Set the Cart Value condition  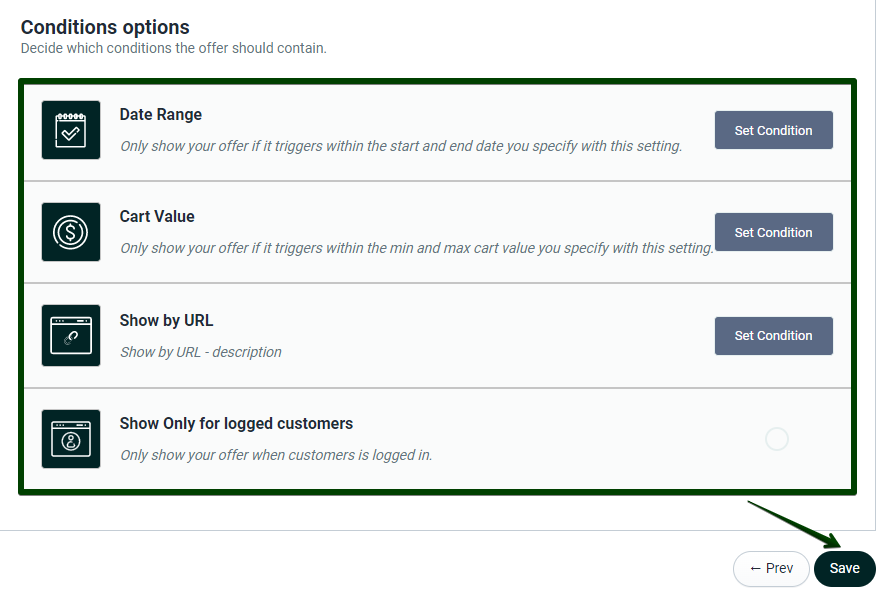click(x=773, y=232)
